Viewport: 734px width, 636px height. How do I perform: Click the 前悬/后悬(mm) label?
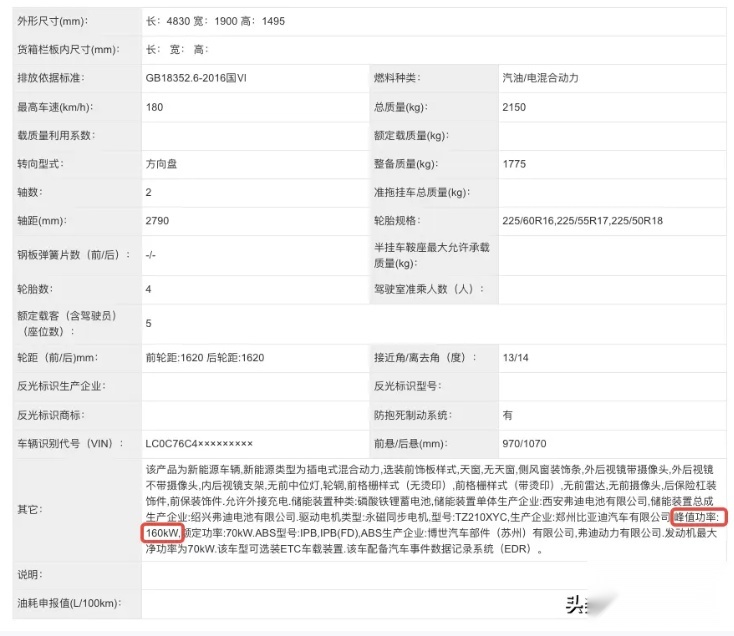(411, 444)
